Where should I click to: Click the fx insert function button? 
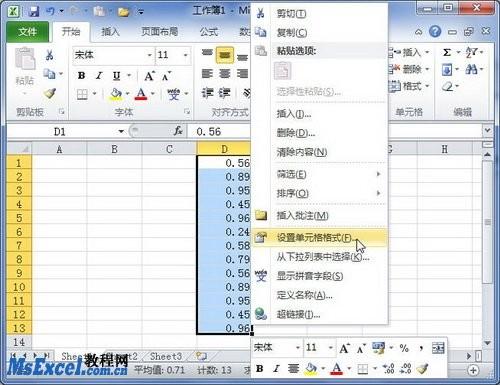(x=178, y=131)
